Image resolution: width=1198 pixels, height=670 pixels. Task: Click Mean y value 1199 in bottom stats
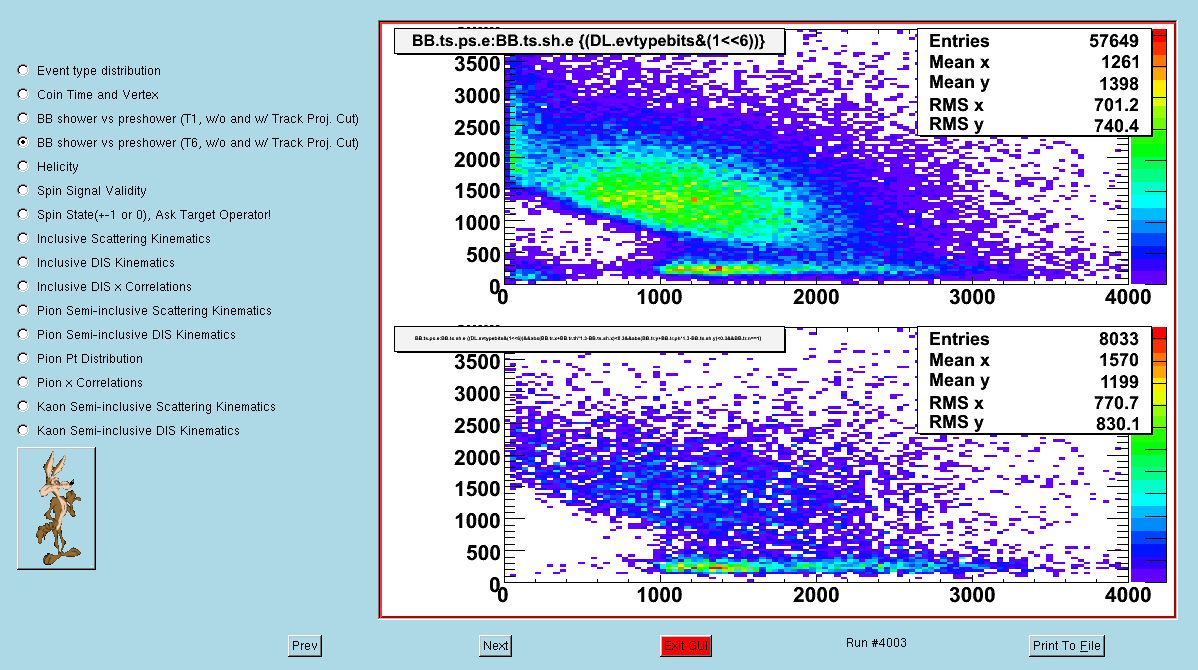(1119, 381)
